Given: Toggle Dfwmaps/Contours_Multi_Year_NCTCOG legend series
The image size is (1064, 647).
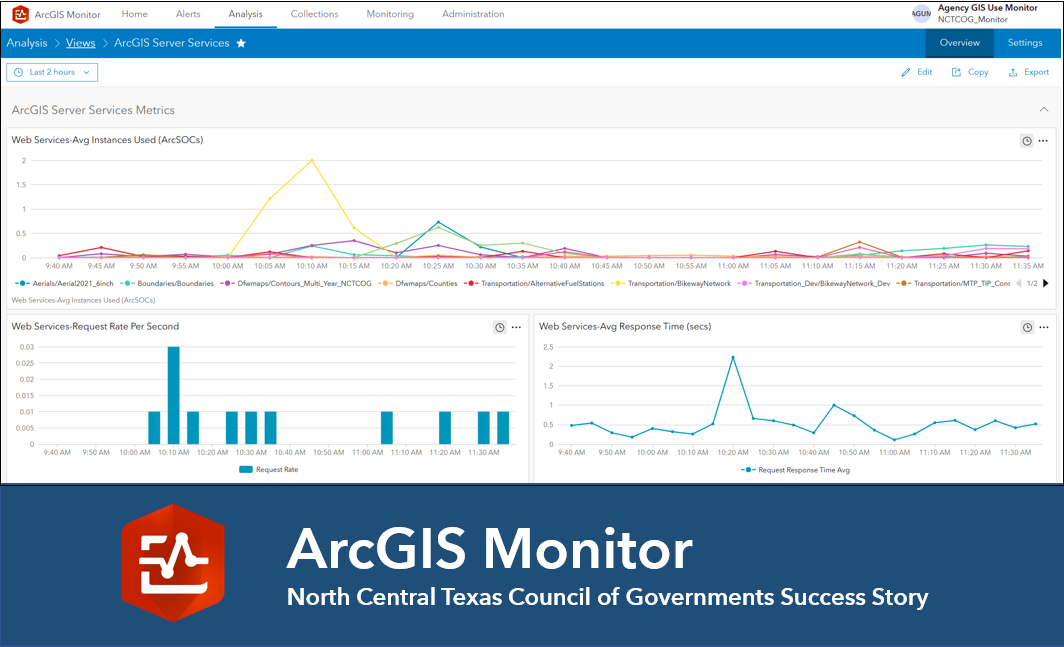Looking at the screenshot, I should click(296, 284).
